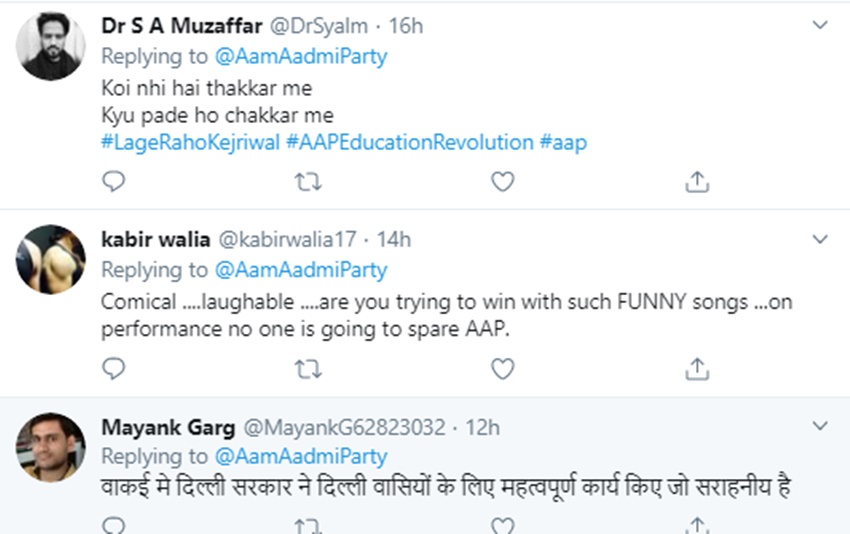
Task: Open @AamAadmiParty mention in Muzaffar's tweet
Action: [301, 56]
